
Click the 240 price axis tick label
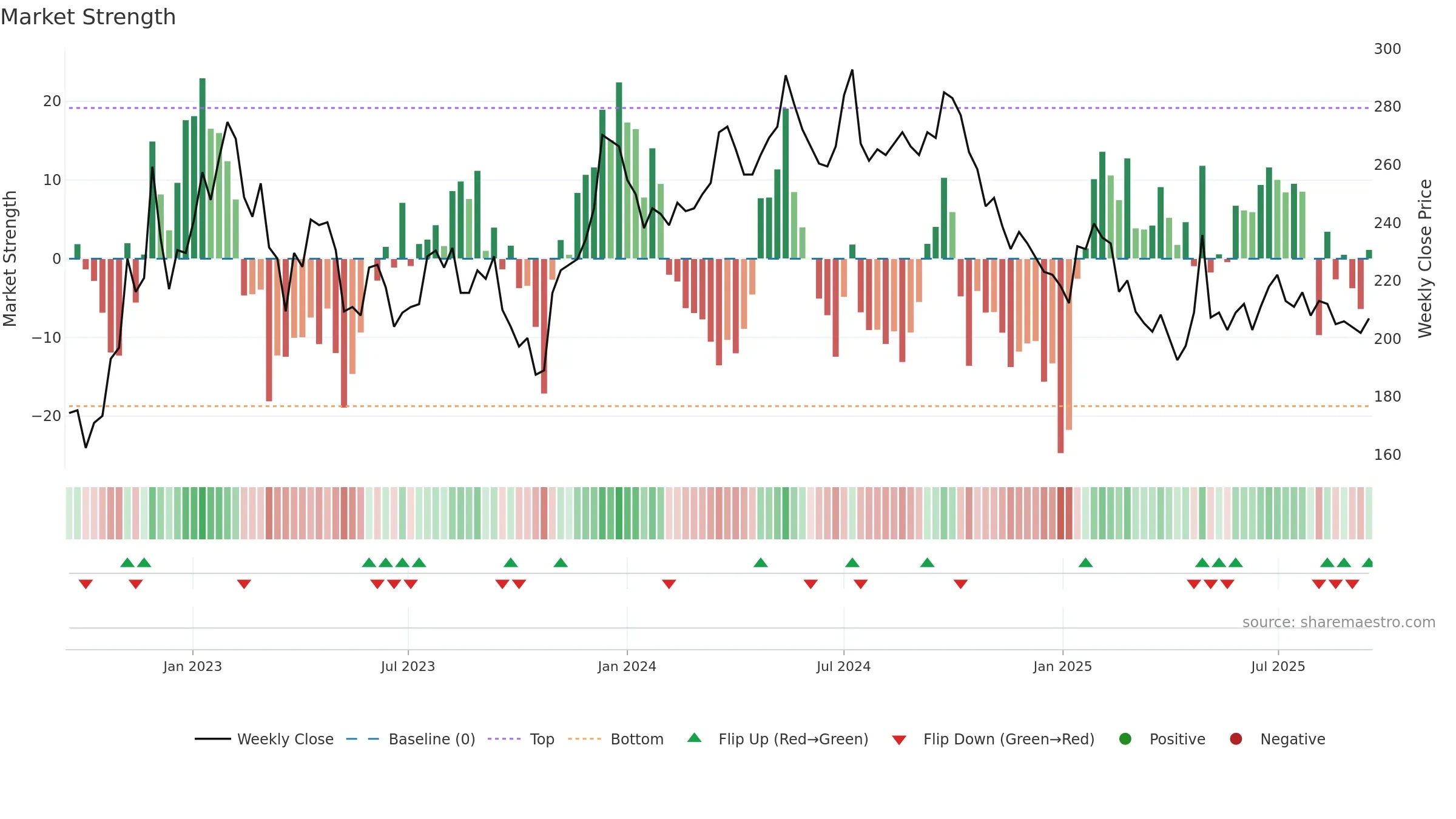coord(1387,223)
